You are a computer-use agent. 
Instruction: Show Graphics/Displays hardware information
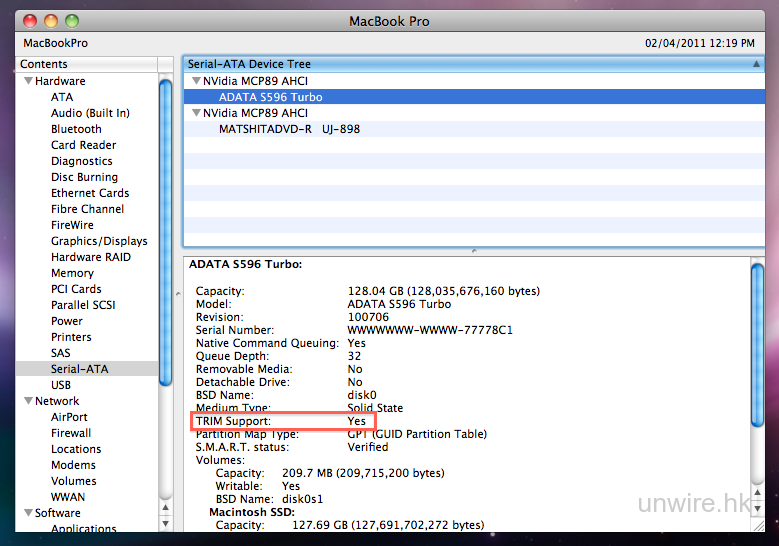(99, 241)
